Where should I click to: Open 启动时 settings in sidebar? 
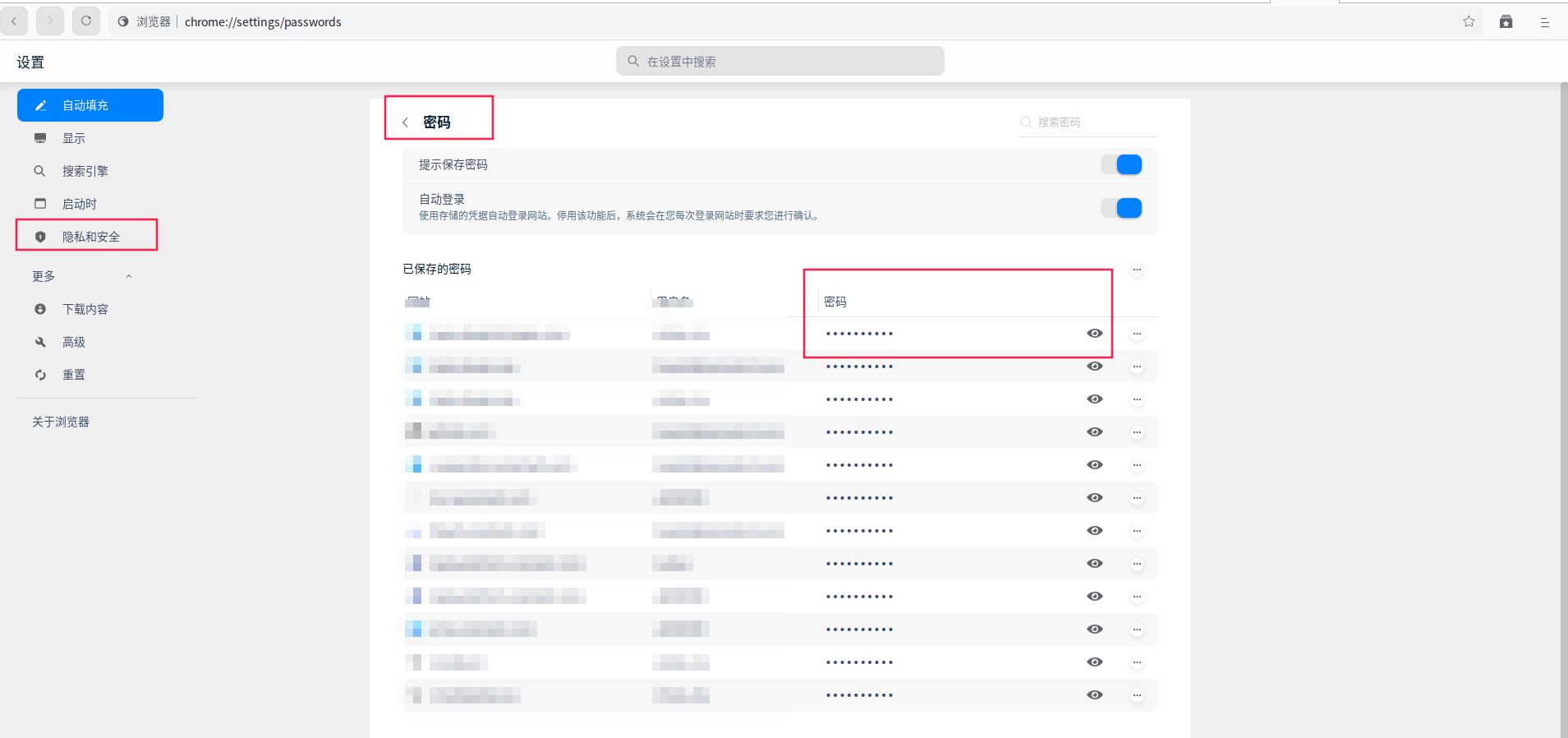[90, 204]
